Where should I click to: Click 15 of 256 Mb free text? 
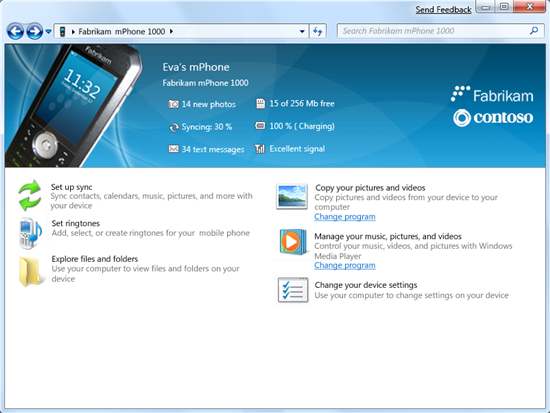(302, 104)
